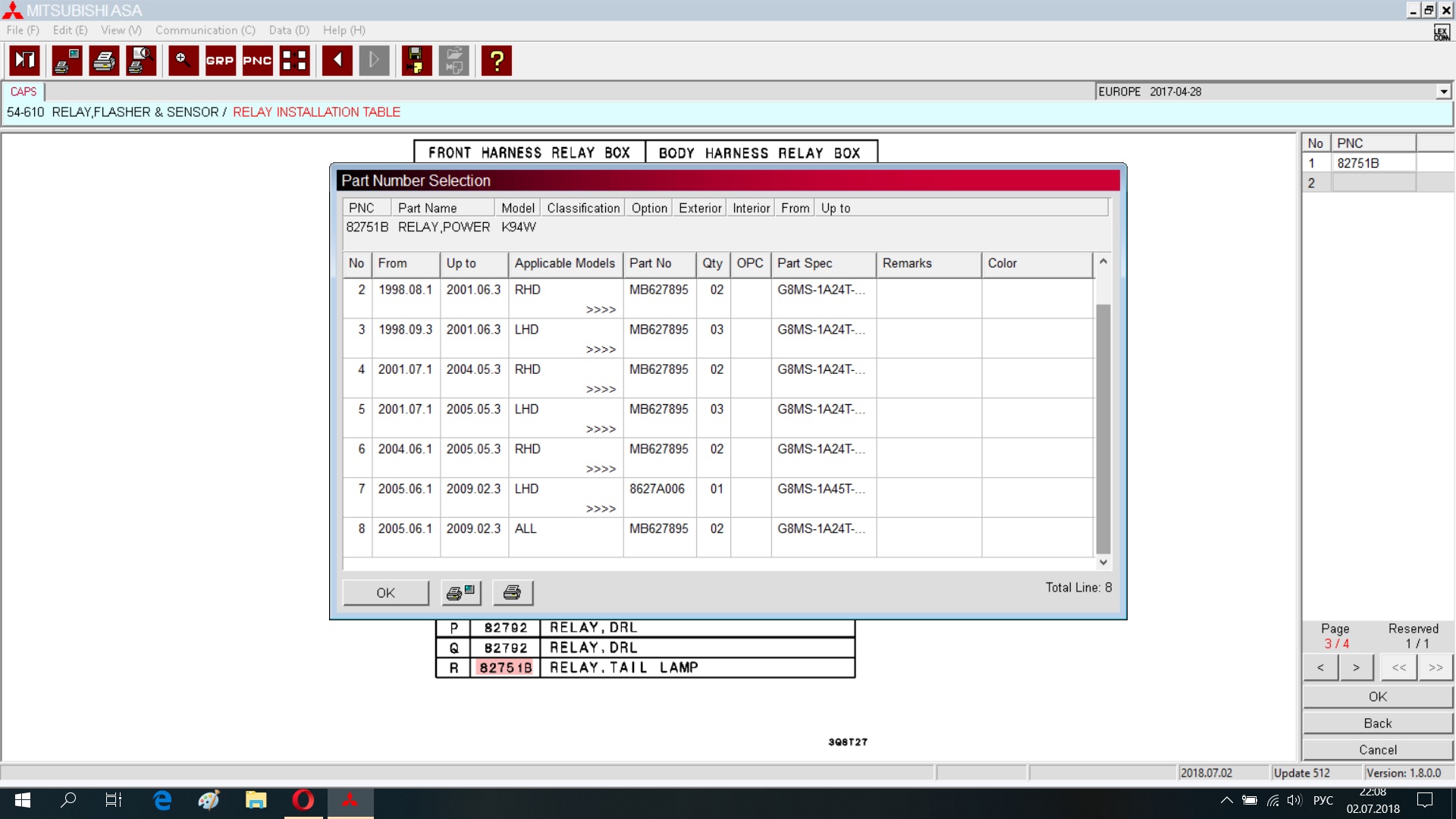This screenshot has height=819, width=1456.
Task: Click the back arrow toolbar icon
Action: pos(337,61)
